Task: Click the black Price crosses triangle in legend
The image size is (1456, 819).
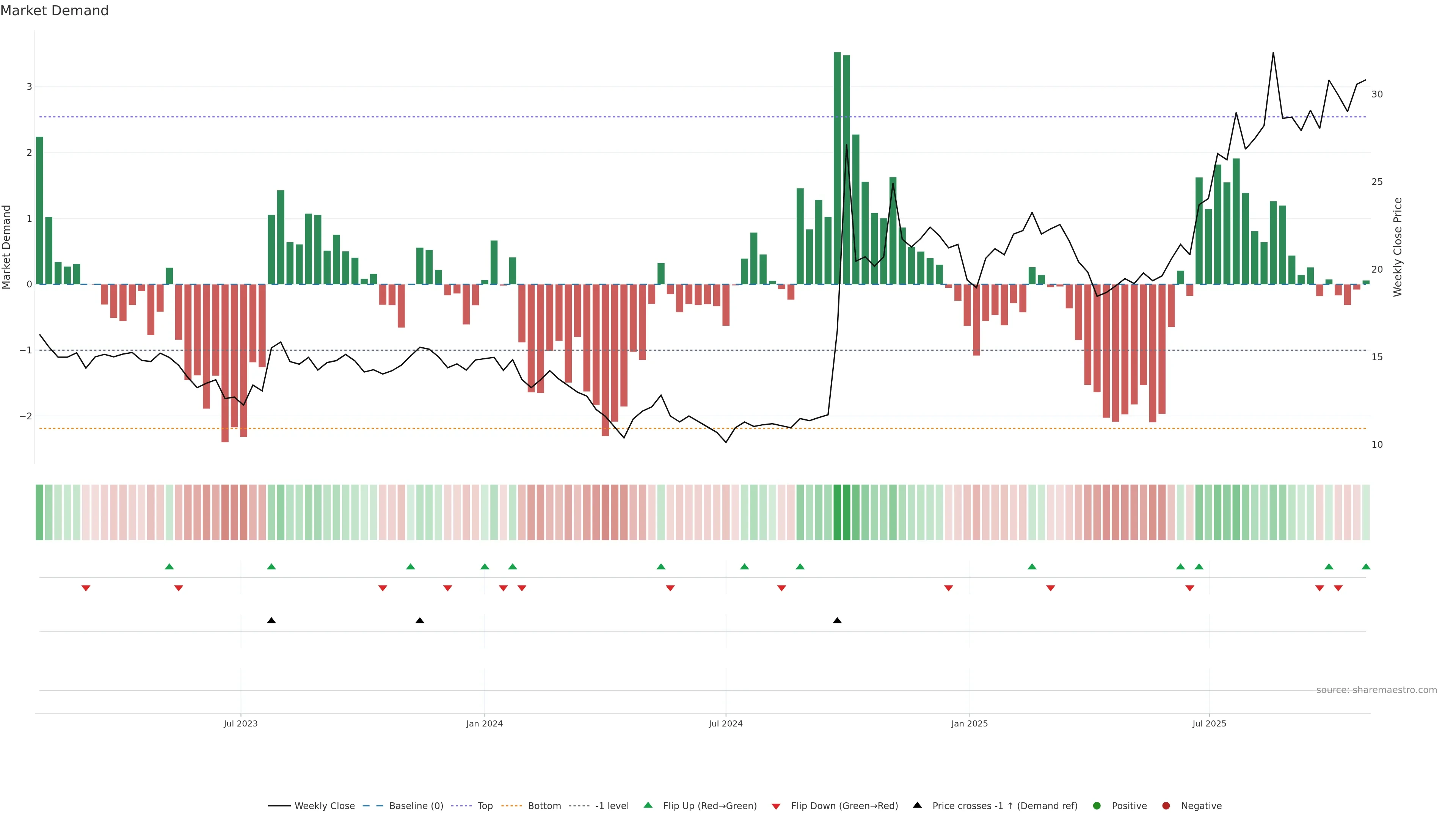Action: (917, 805)
